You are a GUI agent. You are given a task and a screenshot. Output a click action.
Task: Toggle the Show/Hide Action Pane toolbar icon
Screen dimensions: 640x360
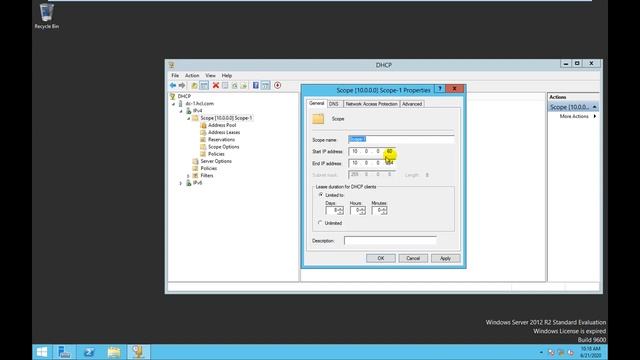pyautogui.click(x=265, y=85)
